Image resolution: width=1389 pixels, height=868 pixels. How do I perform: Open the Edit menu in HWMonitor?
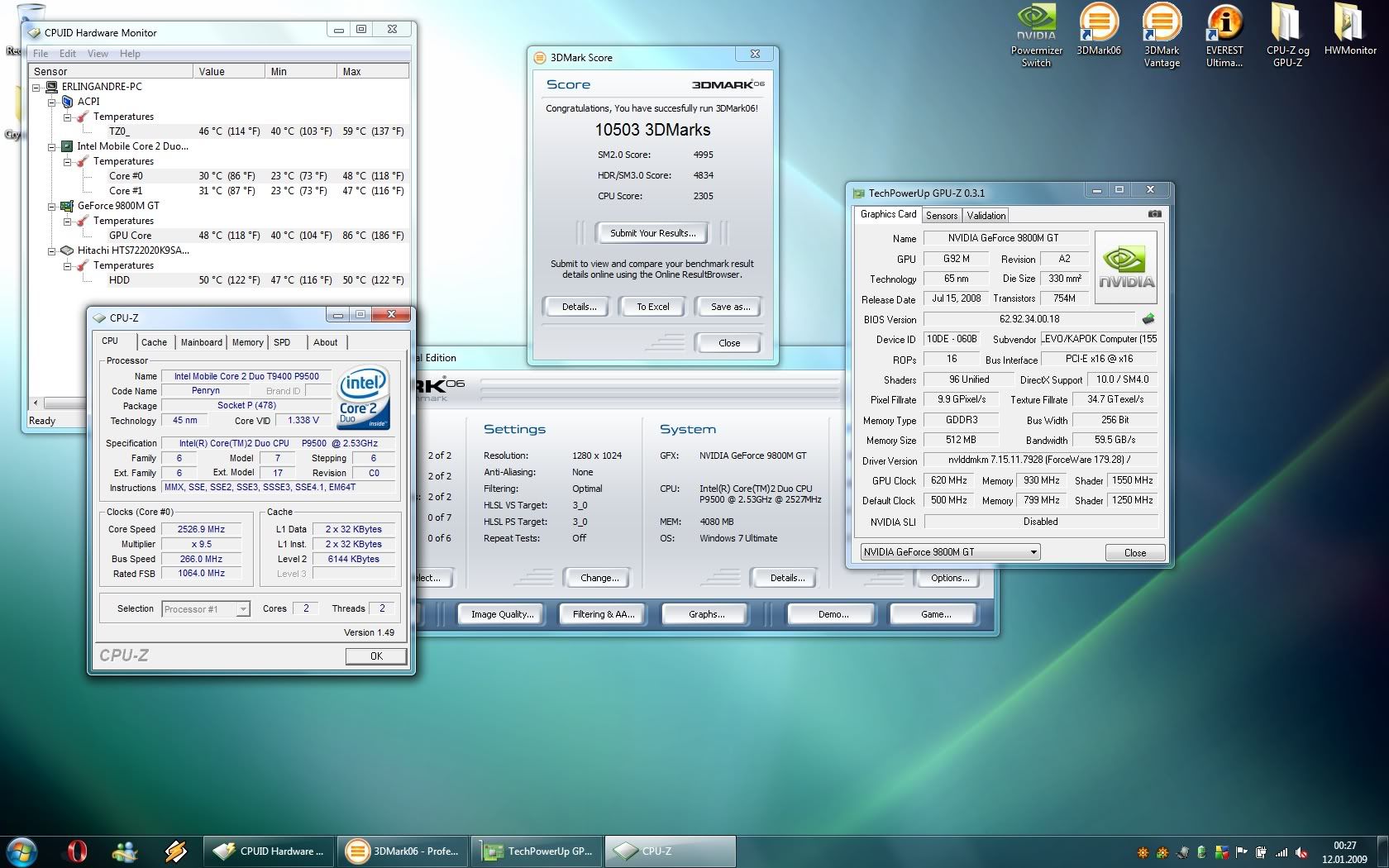(68, 54)
